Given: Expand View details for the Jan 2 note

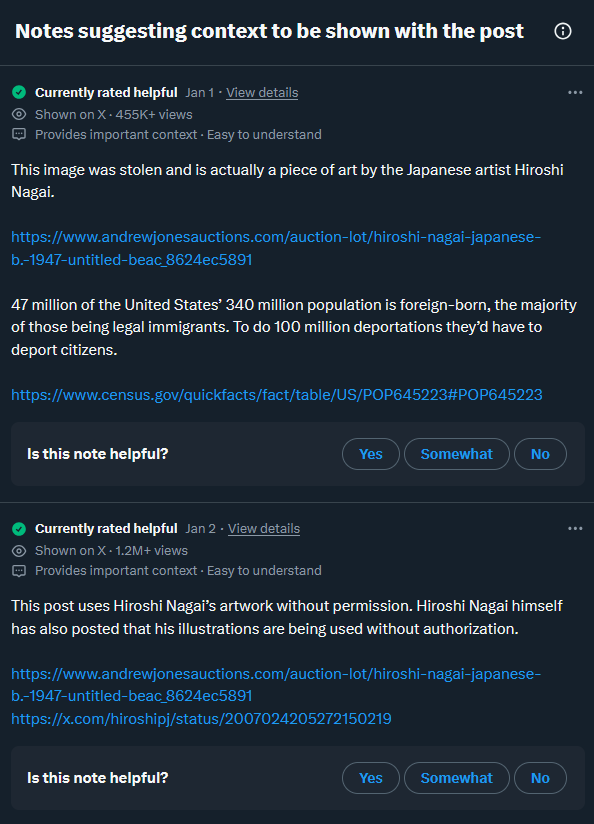Looking at the screenshot, I should (x=263, y=528).
